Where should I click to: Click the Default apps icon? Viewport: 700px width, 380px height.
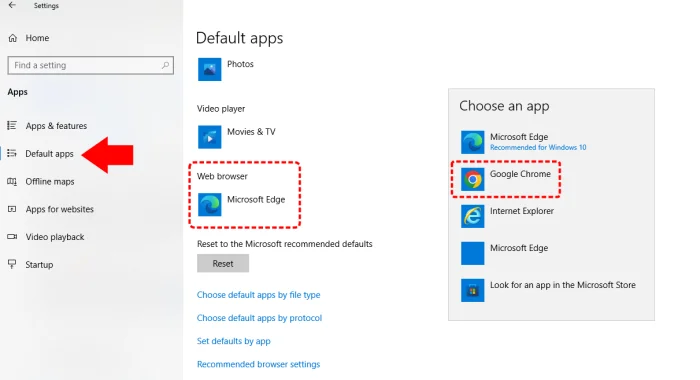click(x=12, y=153)
